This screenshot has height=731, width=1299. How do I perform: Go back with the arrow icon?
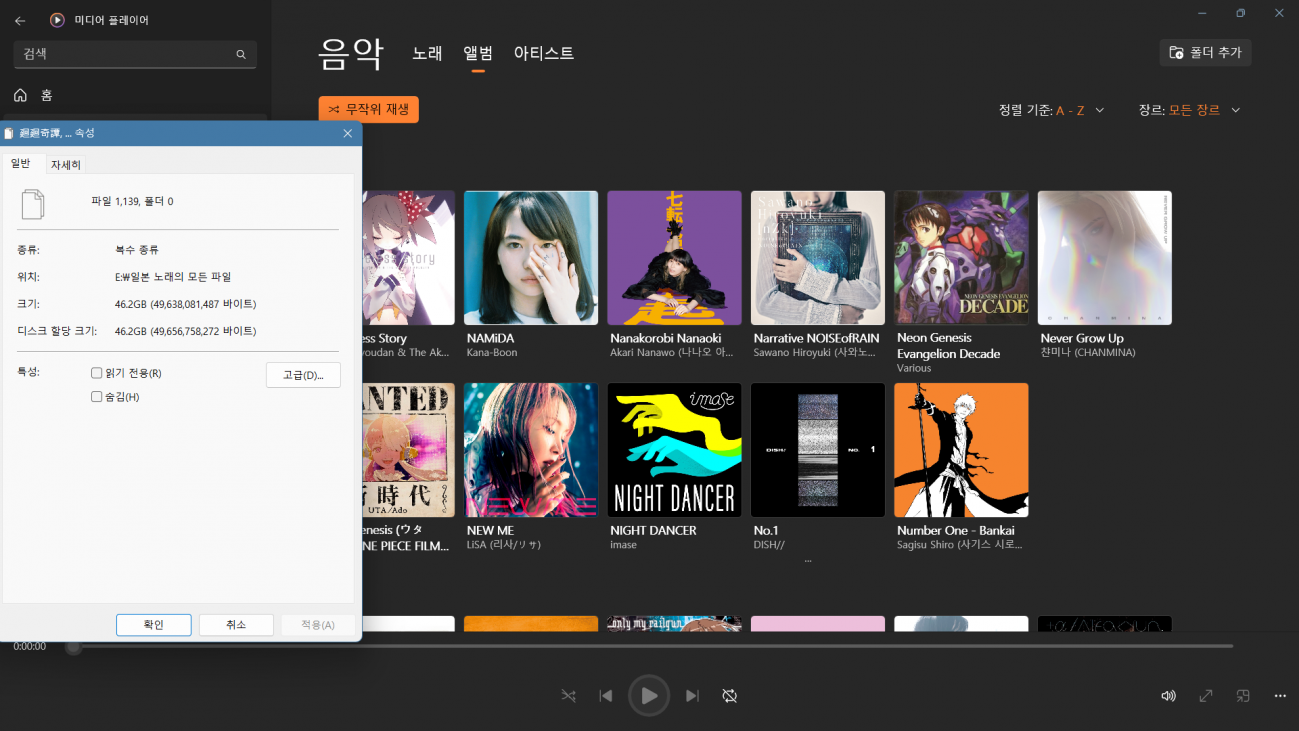coord(20,20)
